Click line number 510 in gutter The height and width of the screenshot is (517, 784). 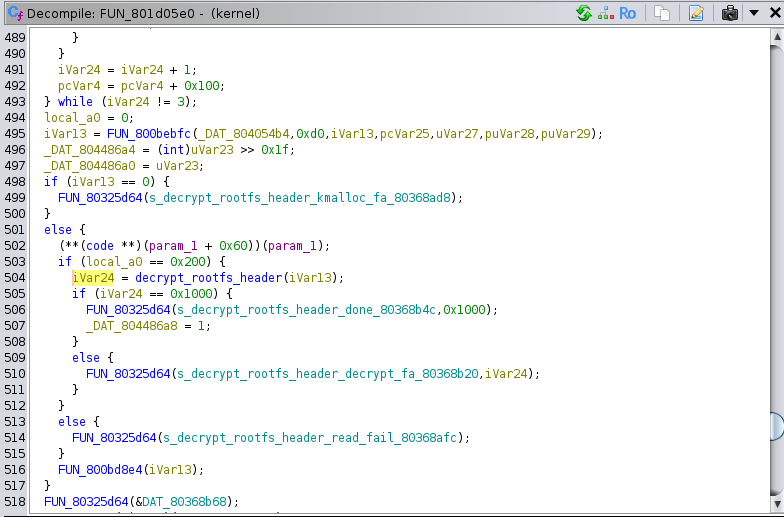[x=15, y=374]
